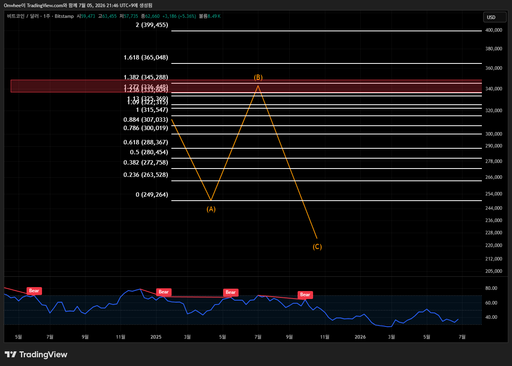Click the (C) wave label
Image resolution: width=512 pixels, height=366 pixels.
(317, 247)
